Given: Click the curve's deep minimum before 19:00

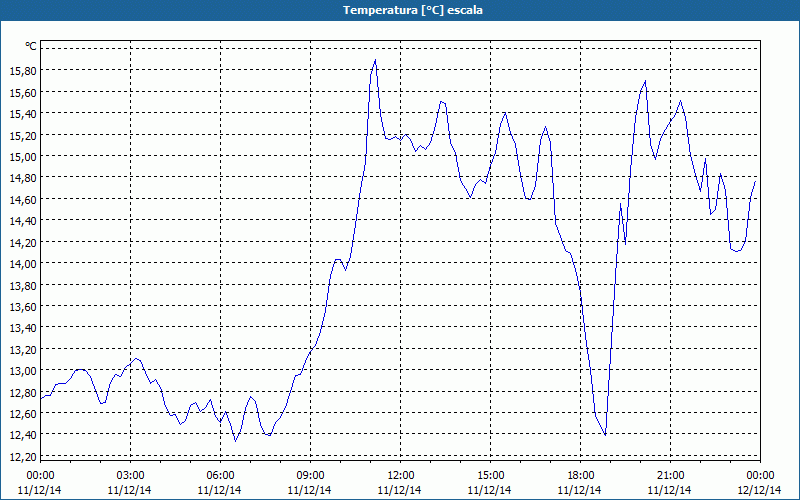Looking at the screenshot, I should tap(605, 435).
